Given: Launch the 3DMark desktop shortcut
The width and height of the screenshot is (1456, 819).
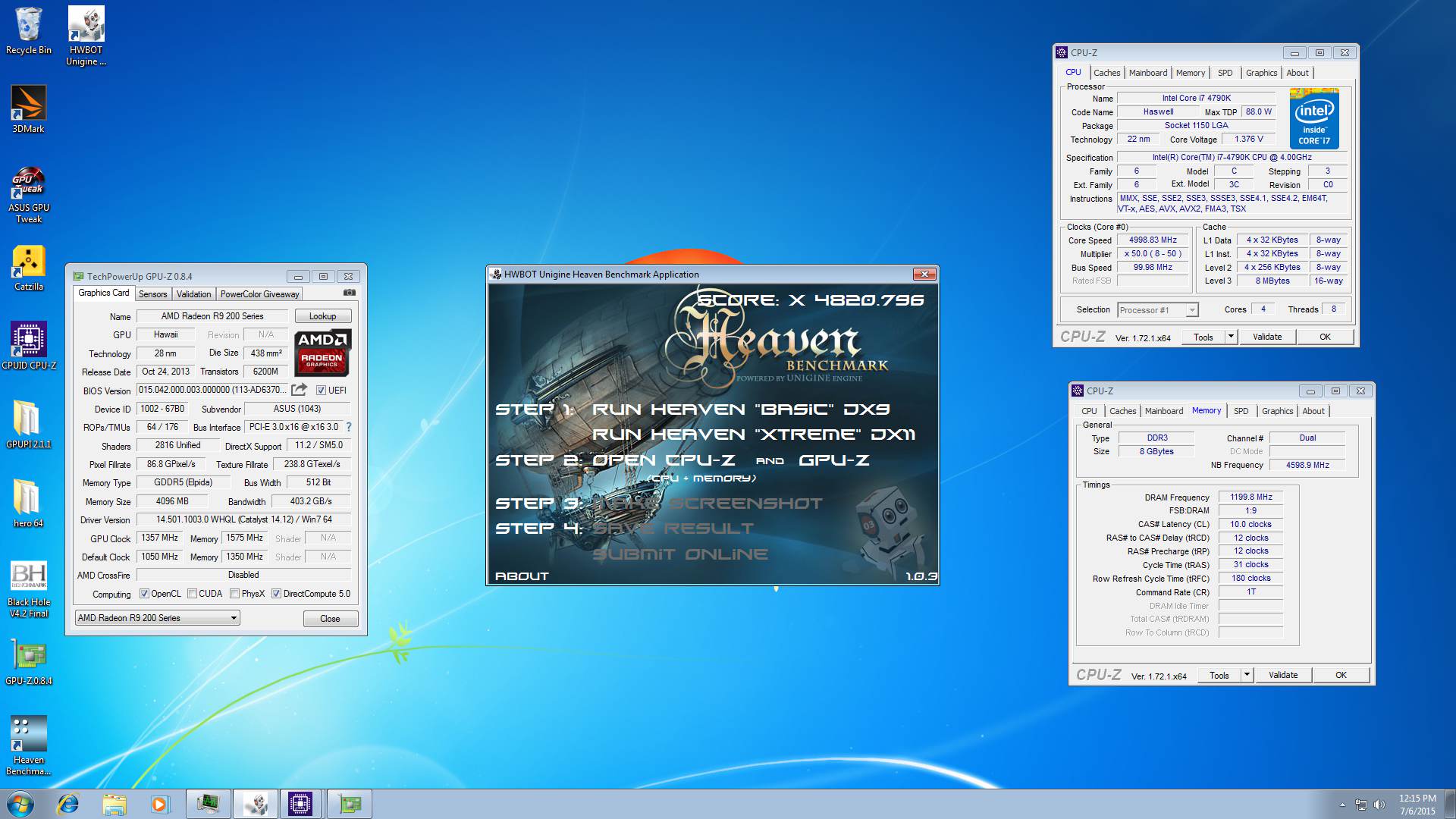Looking at the screenshot, I should 29,109.
